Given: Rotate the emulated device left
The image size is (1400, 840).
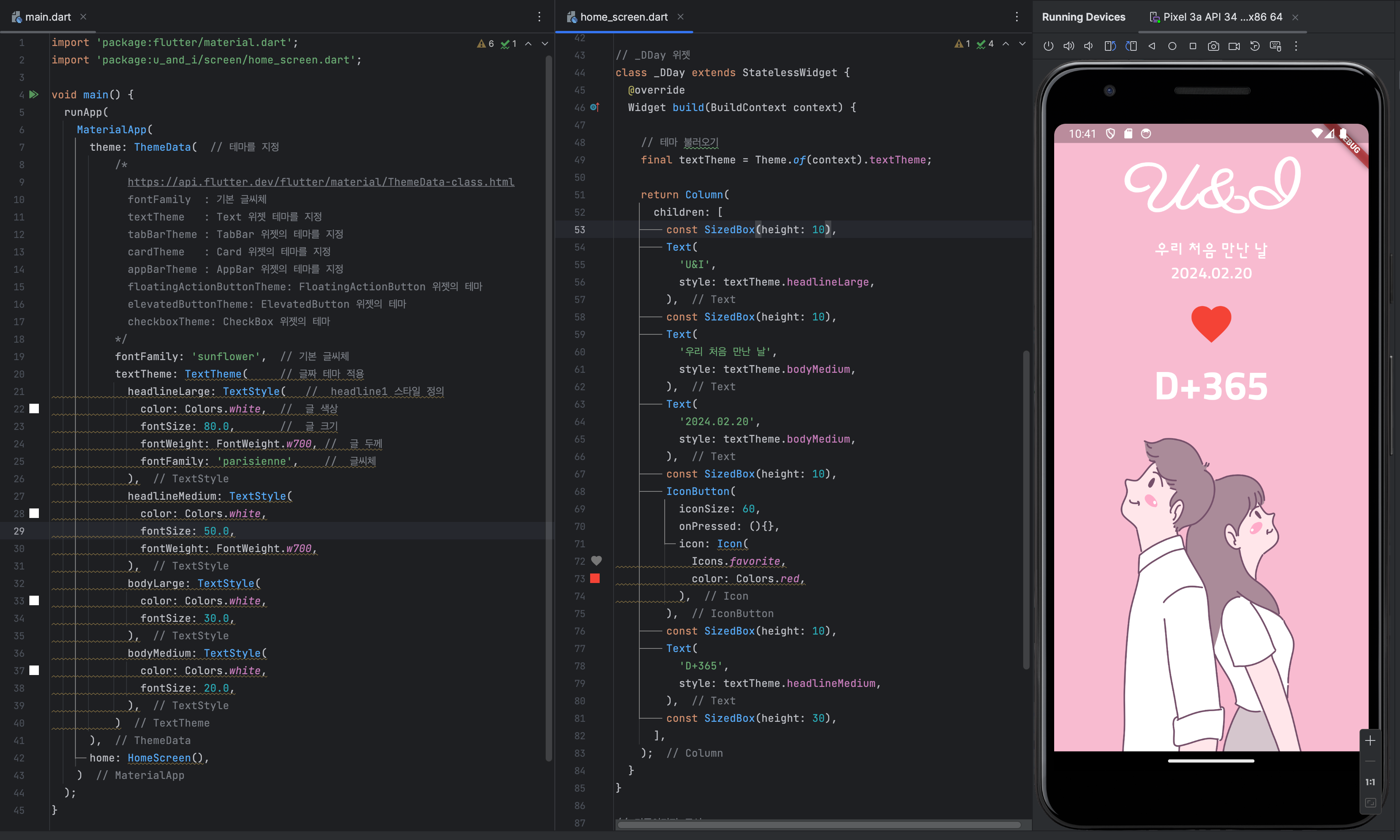Looking at the screenshot, I should [x=1110, y=46].
